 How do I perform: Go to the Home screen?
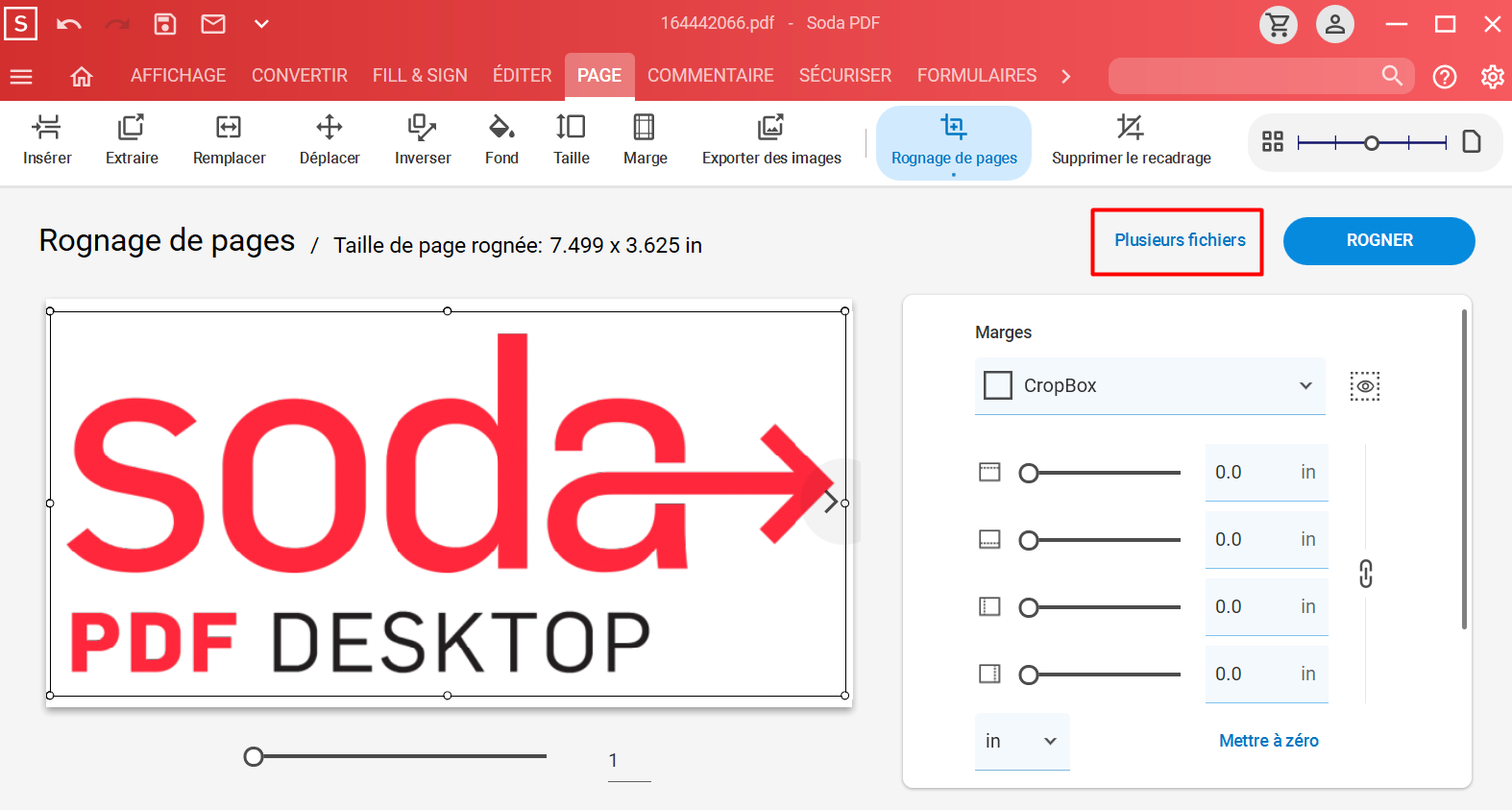click(82, 76)
